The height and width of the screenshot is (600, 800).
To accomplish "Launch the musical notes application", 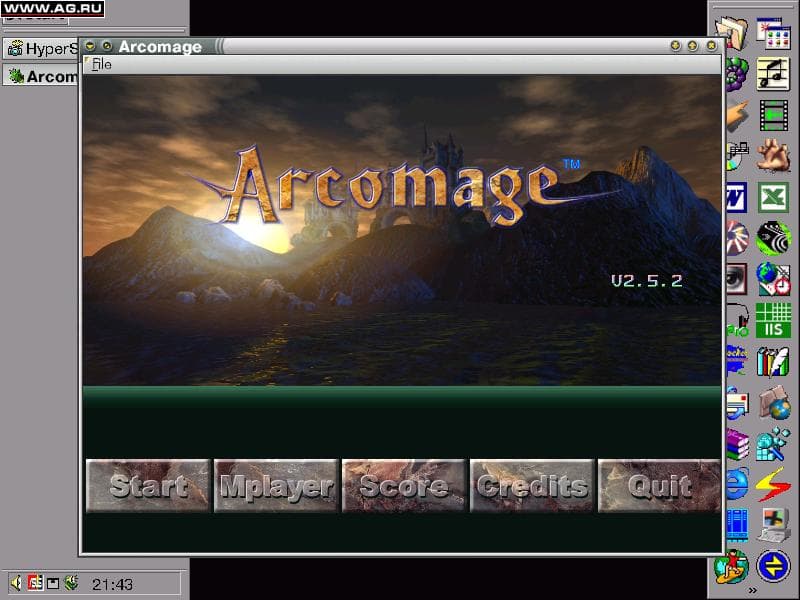I will tap(773, 74).
